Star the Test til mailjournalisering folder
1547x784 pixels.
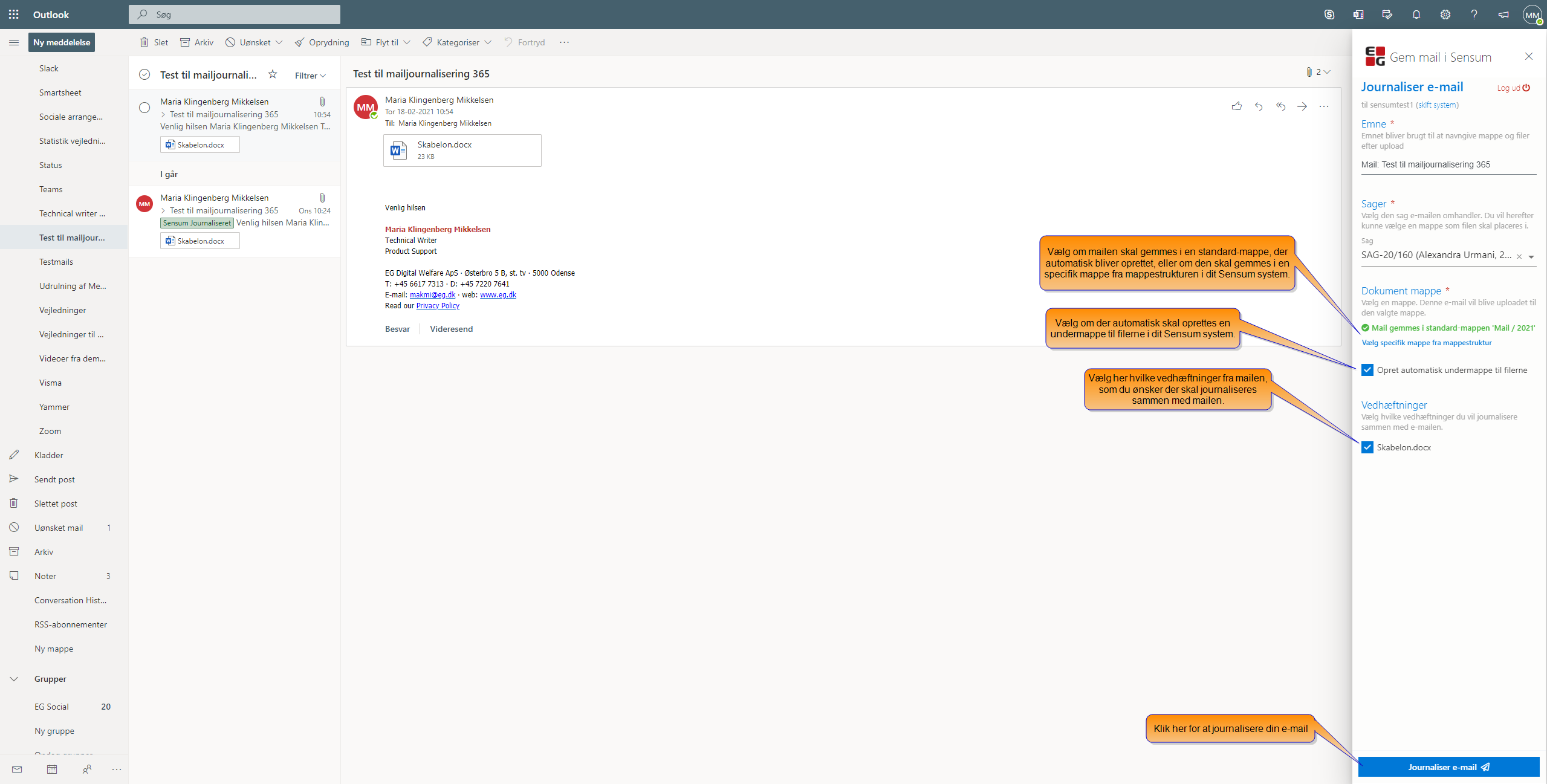coord(273,74)
